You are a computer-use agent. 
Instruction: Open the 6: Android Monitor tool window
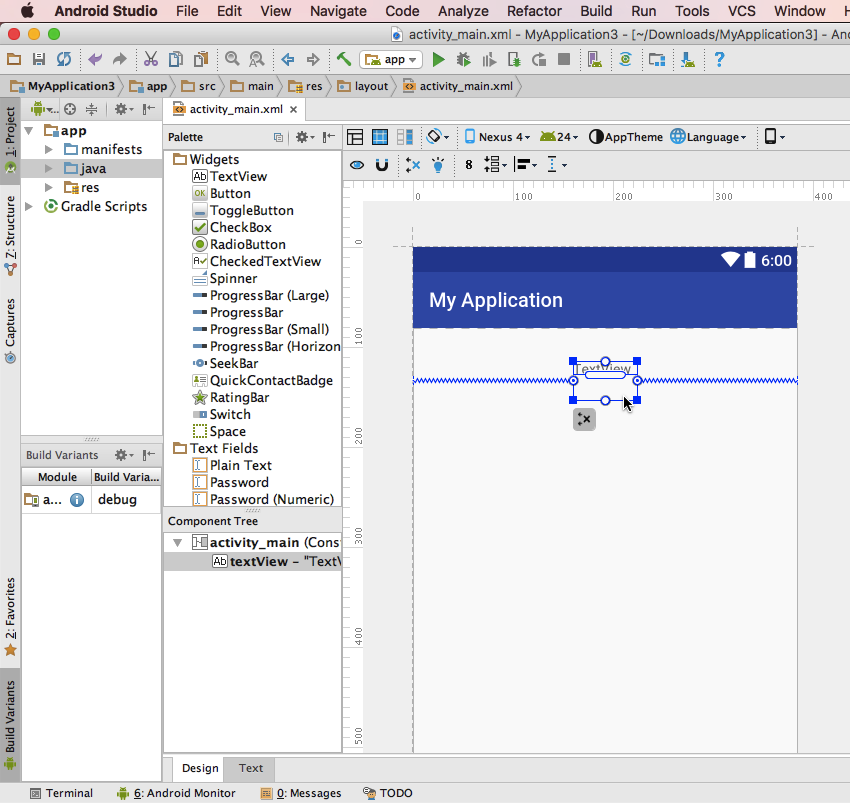click(176, 793)
